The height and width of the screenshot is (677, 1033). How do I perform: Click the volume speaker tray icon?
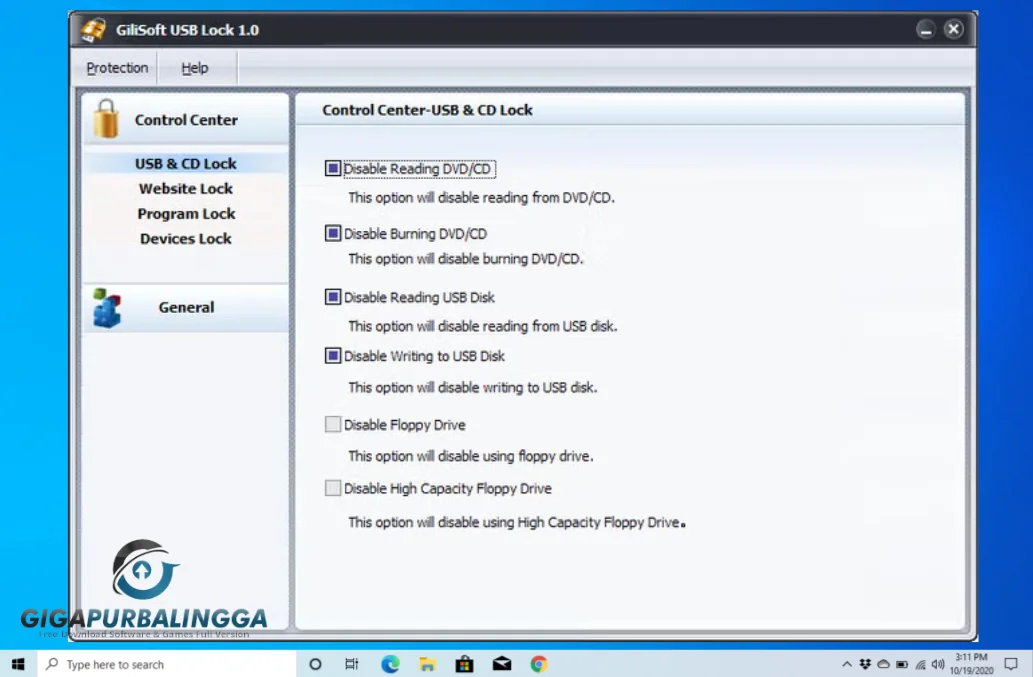coord(938,664)
